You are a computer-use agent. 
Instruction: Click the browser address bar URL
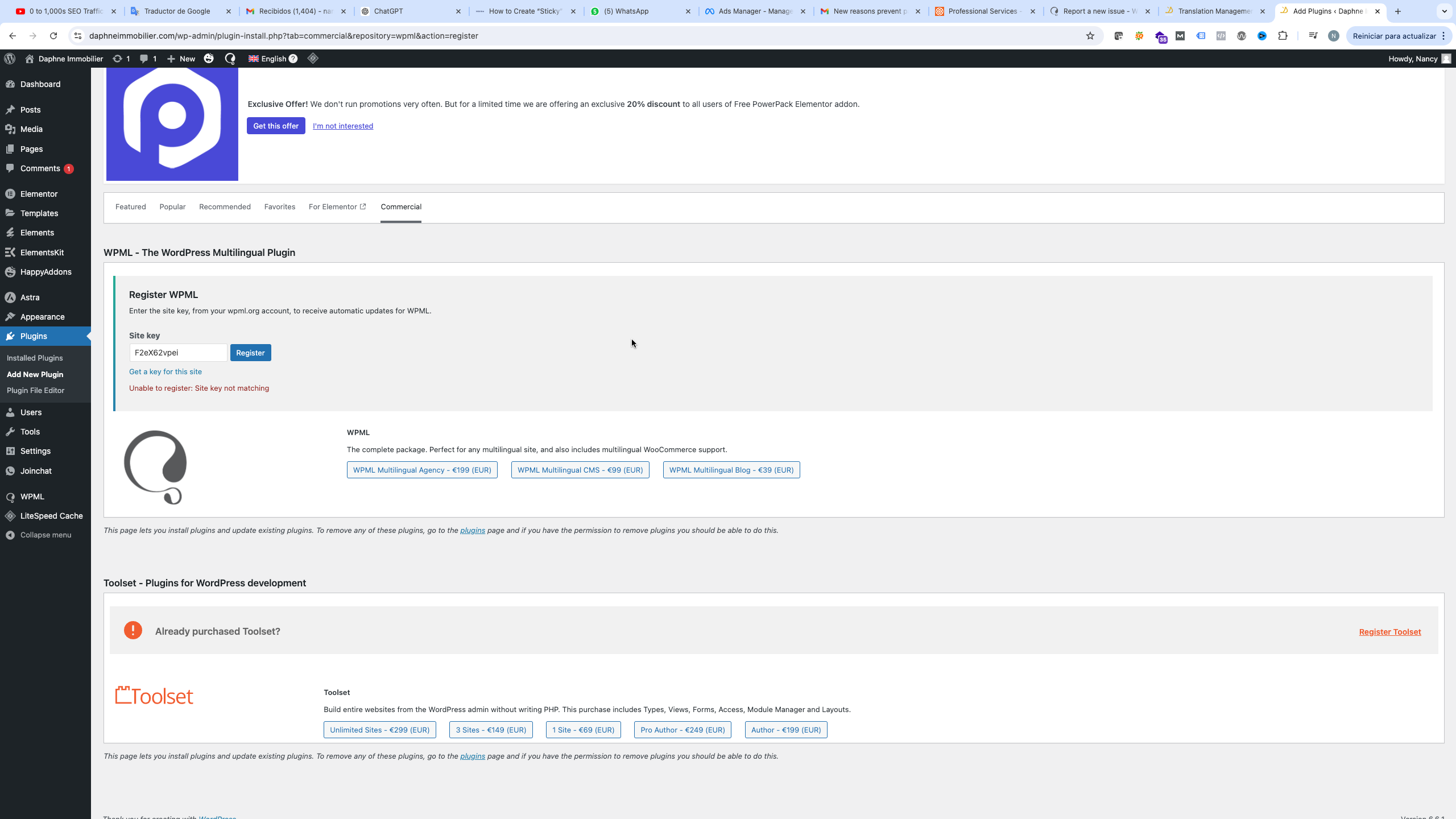click(284, 36)
